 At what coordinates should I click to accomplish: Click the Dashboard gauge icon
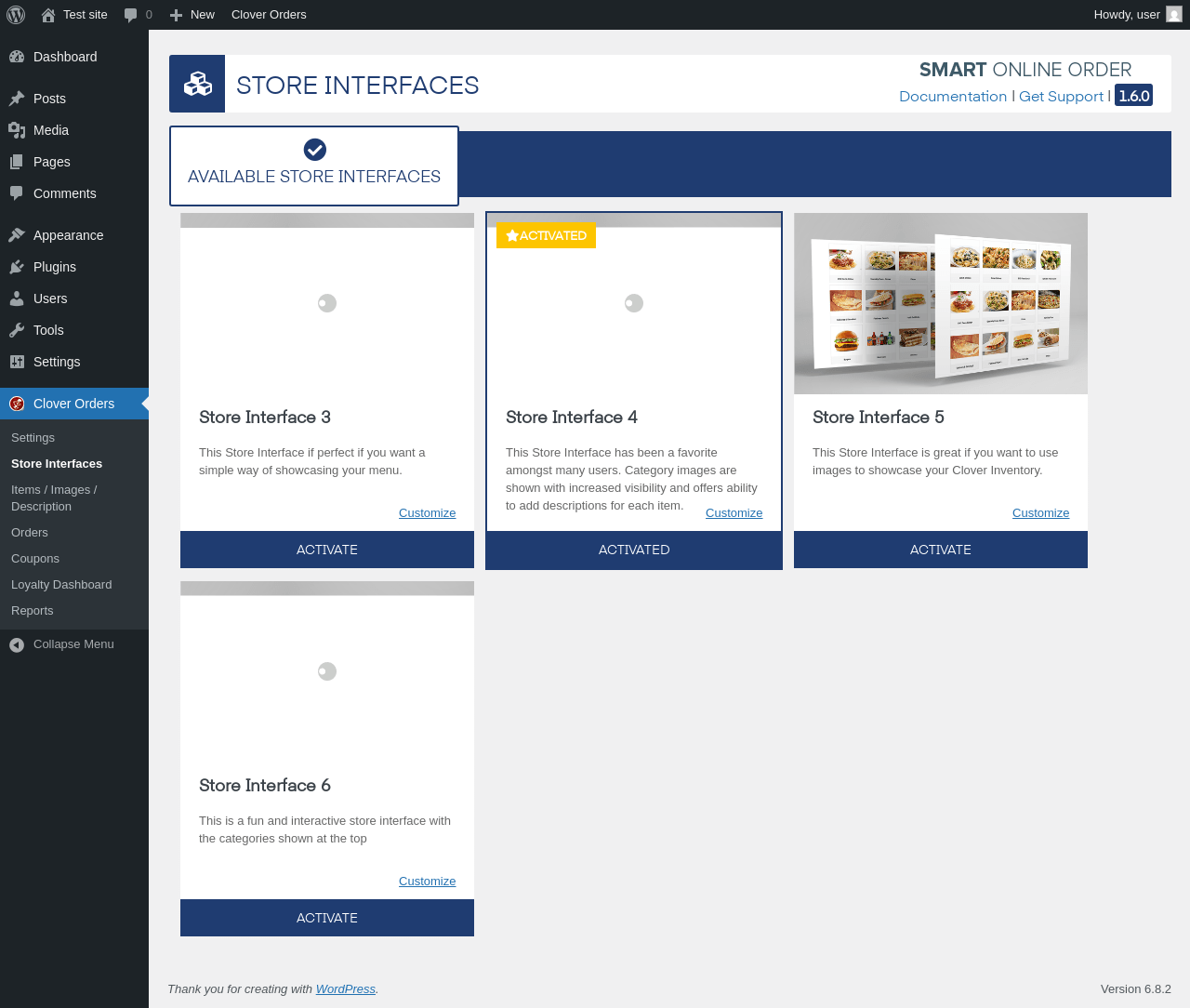(x=17, y=57)
